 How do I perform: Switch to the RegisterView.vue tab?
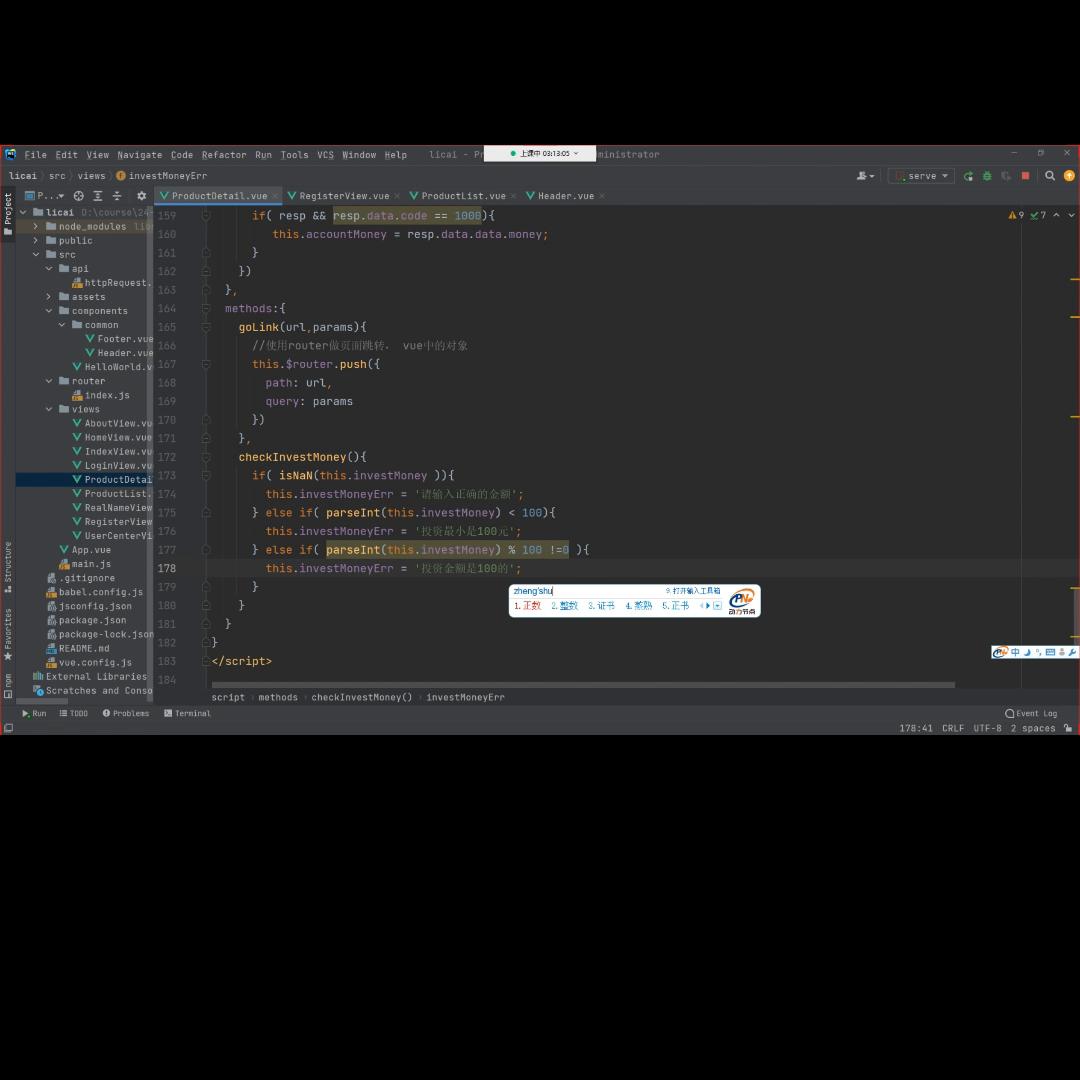pos(343,196)
